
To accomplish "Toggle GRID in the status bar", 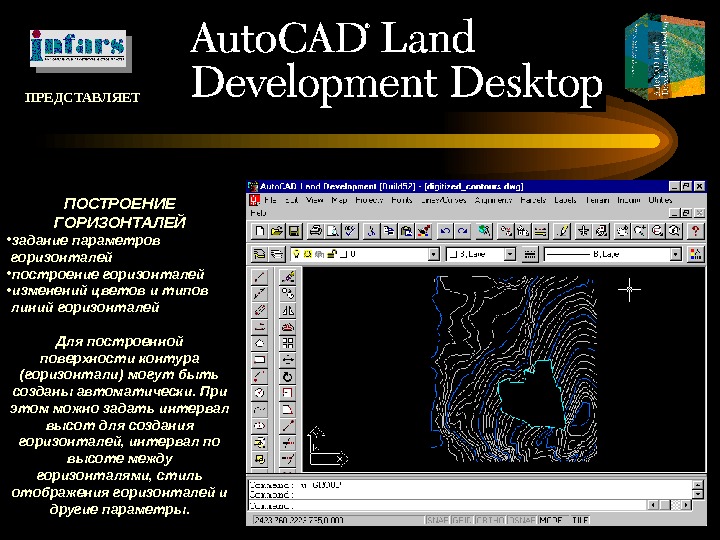I will point(461,520).
